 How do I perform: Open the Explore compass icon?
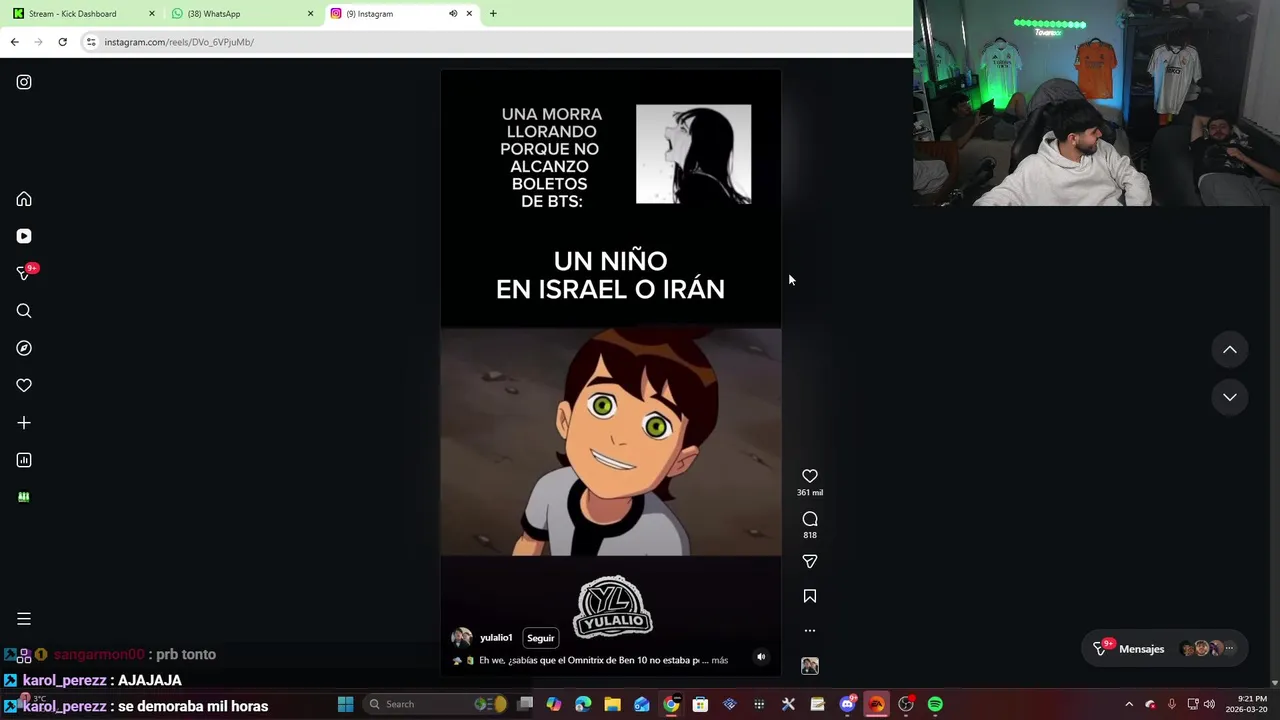coord(24,348)
